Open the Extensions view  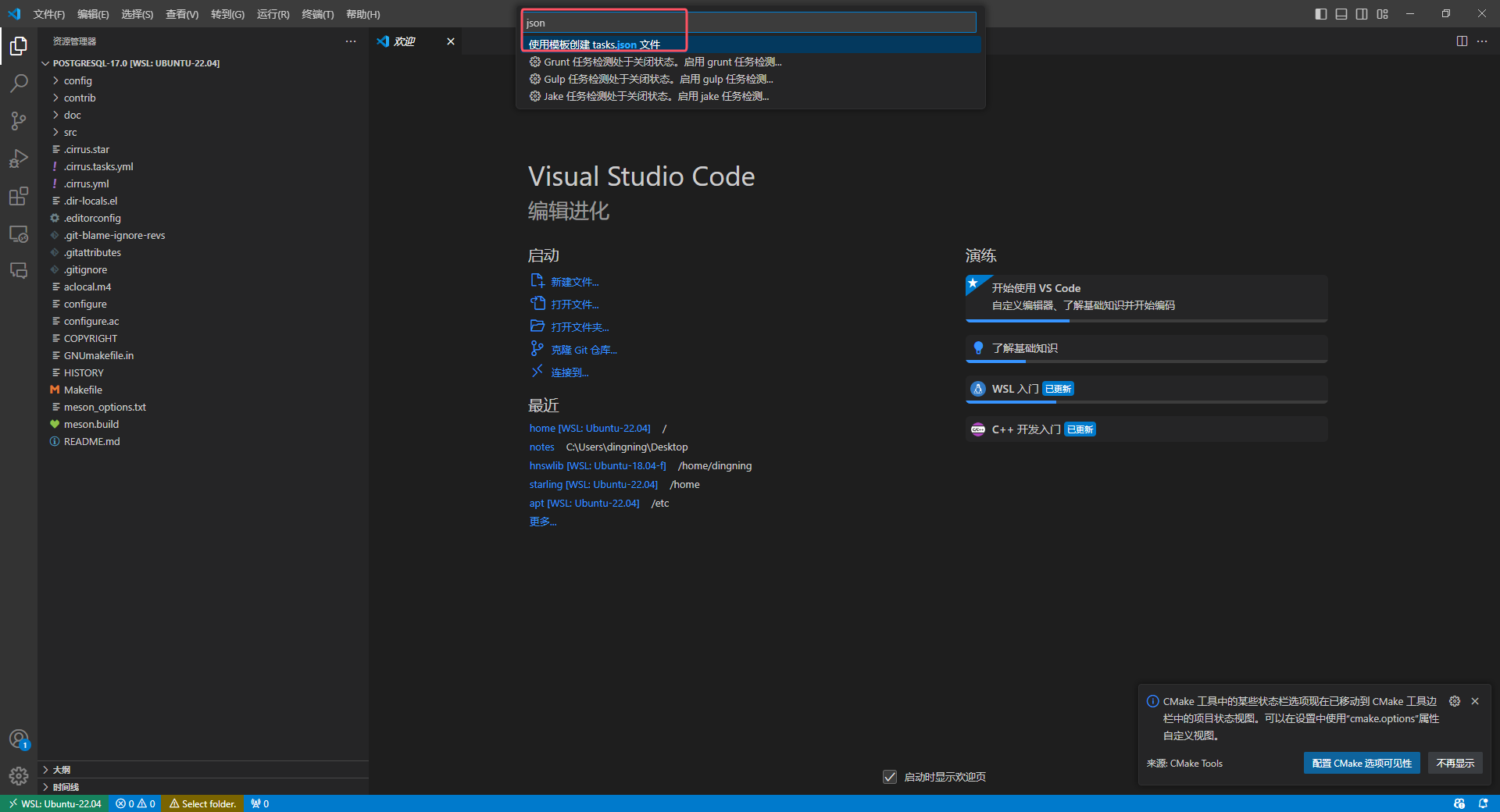pyautogui.click(x=19, y=196)
